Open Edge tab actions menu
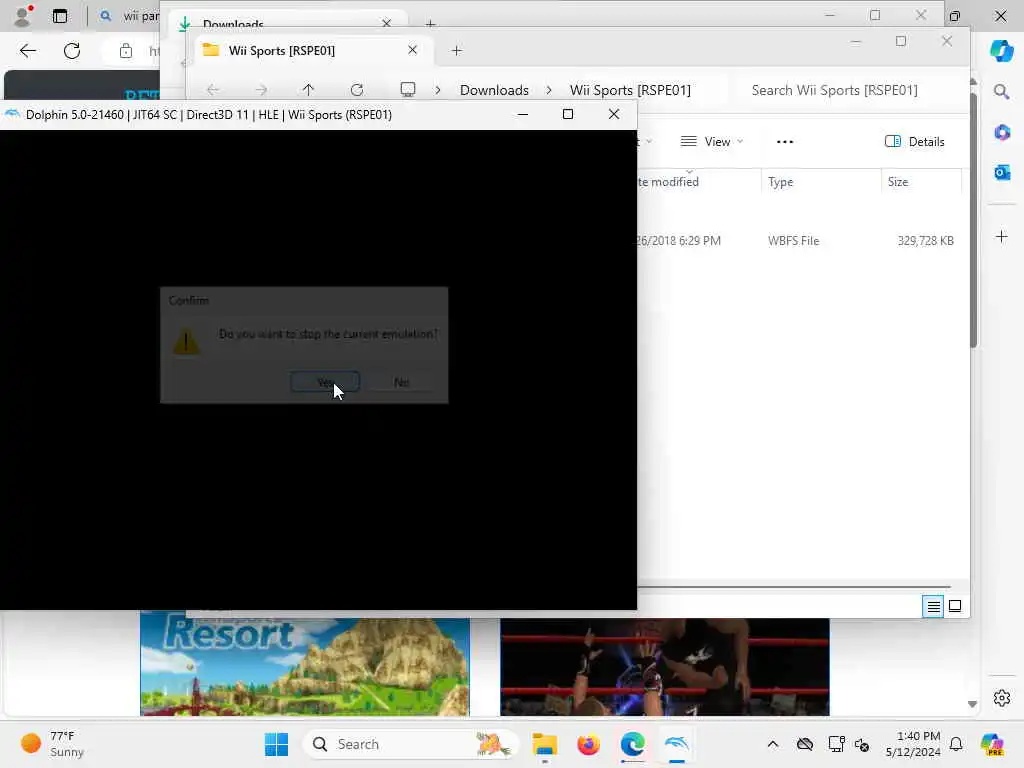 coord(59,16)
